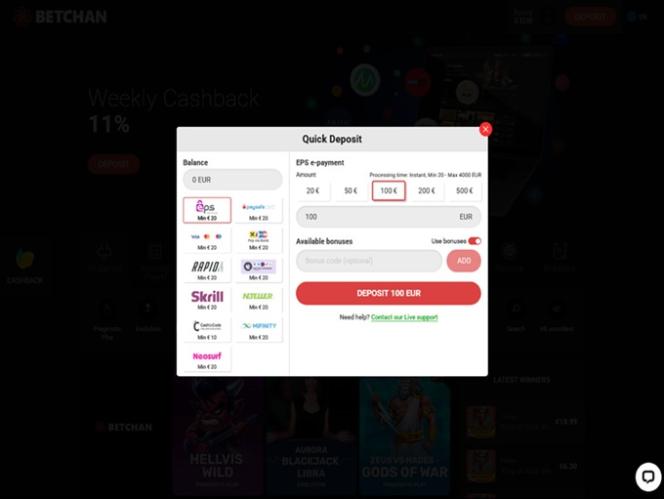664x499 pixels.
Task: Select the MiFinity payment option
Action: tap(259, 330)
